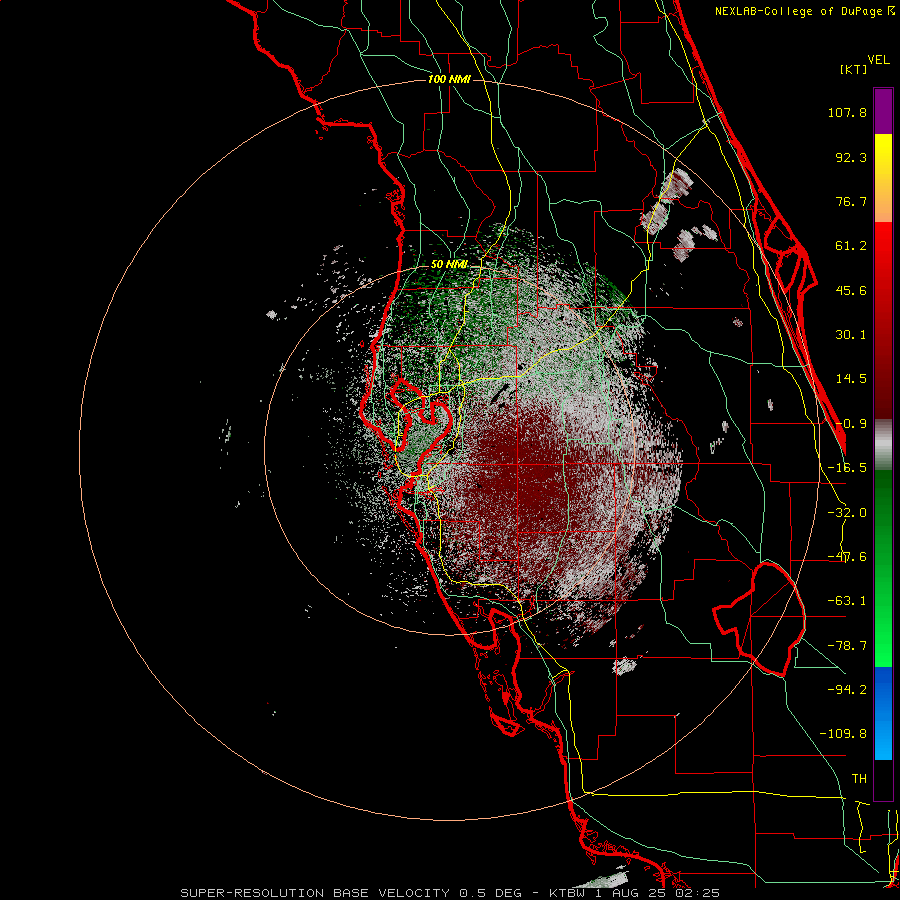Click the VEL legend title
Viewport: 900px width, 900px height.
(878, 60)
